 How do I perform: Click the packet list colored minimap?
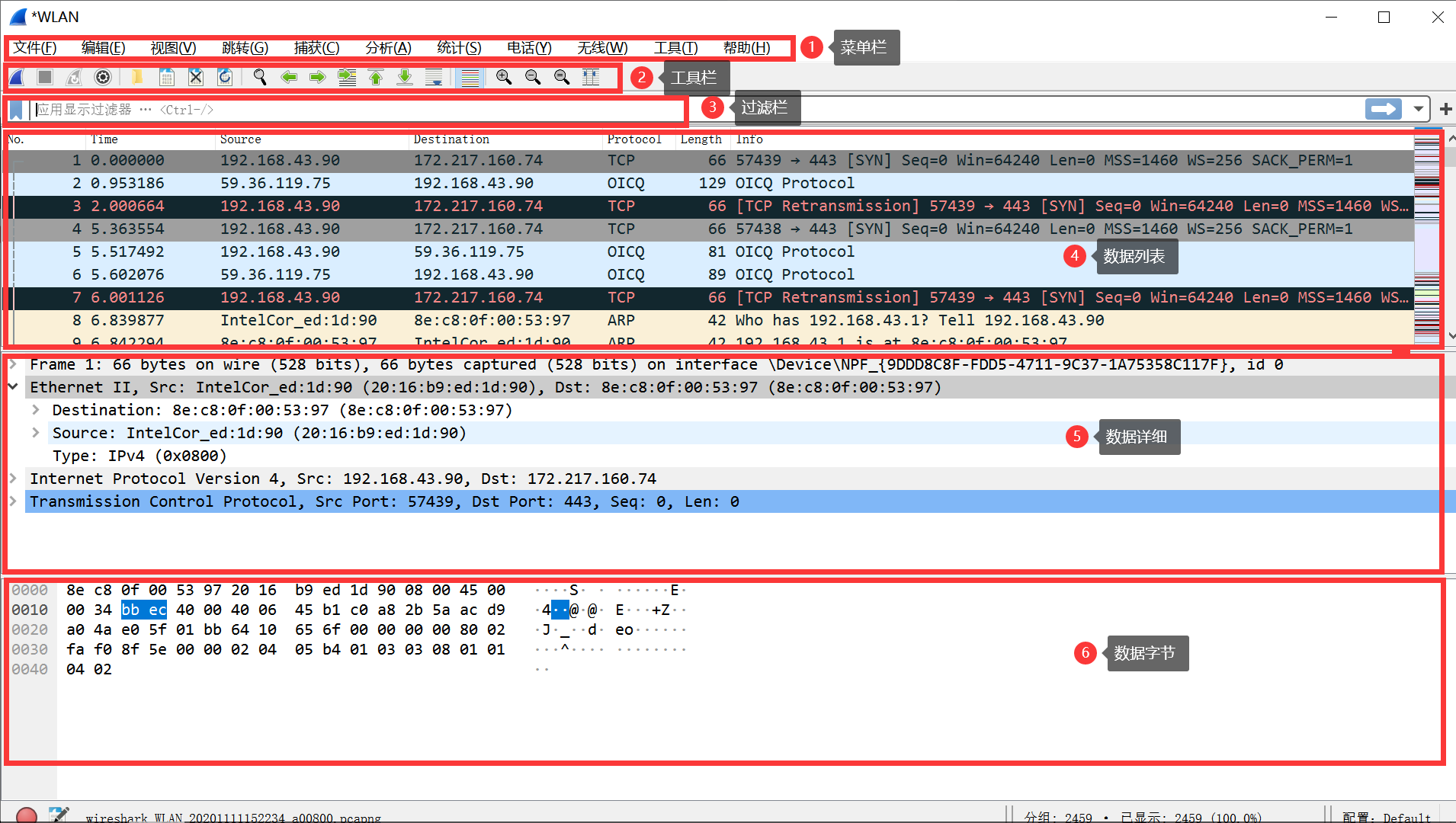click(x=1426, y=238)
